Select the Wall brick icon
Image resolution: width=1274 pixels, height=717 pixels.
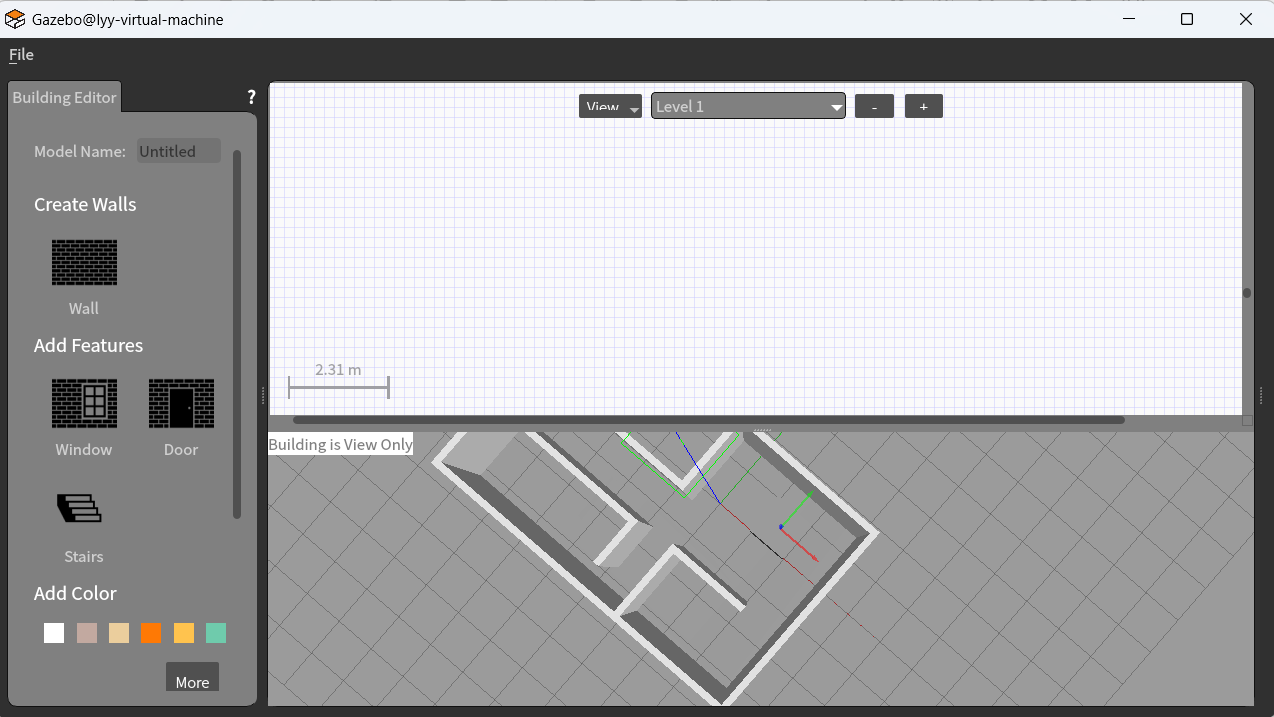point(84,262)
